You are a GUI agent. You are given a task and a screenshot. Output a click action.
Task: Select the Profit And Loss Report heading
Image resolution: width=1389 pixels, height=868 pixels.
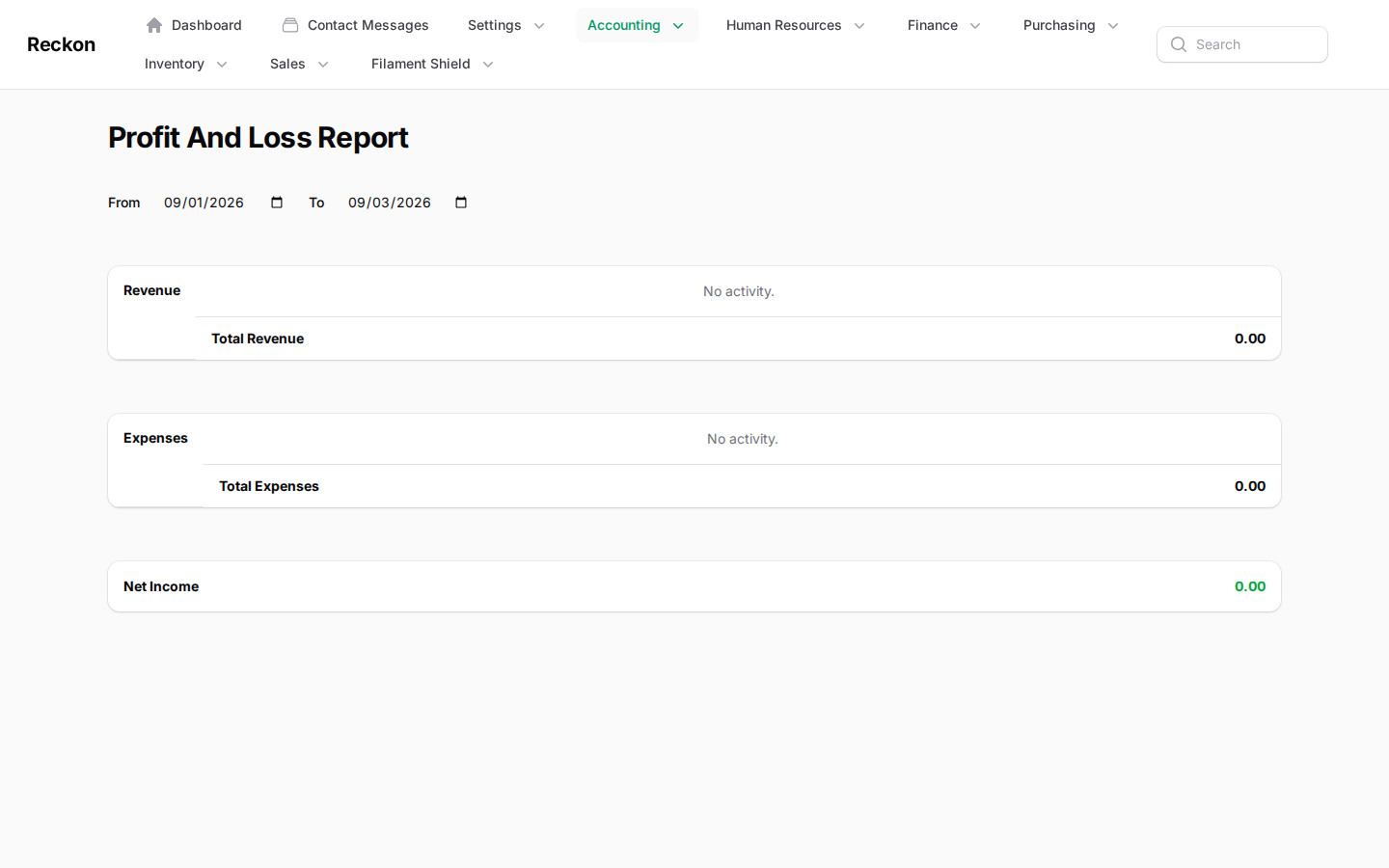pos(259,137)
